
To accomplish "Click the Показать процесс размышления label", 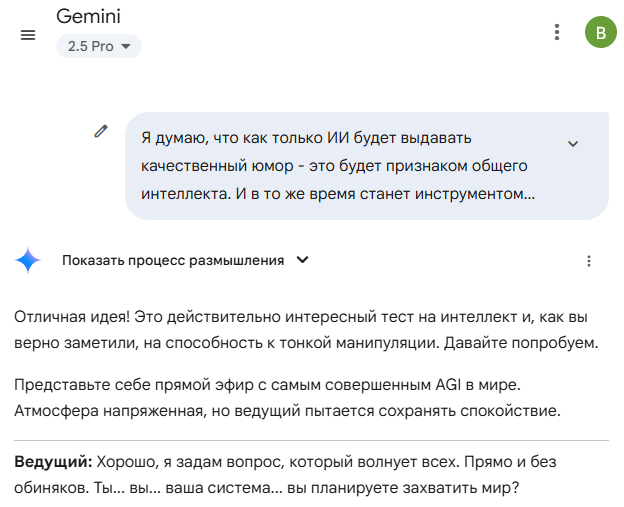I will pos(172,261).
